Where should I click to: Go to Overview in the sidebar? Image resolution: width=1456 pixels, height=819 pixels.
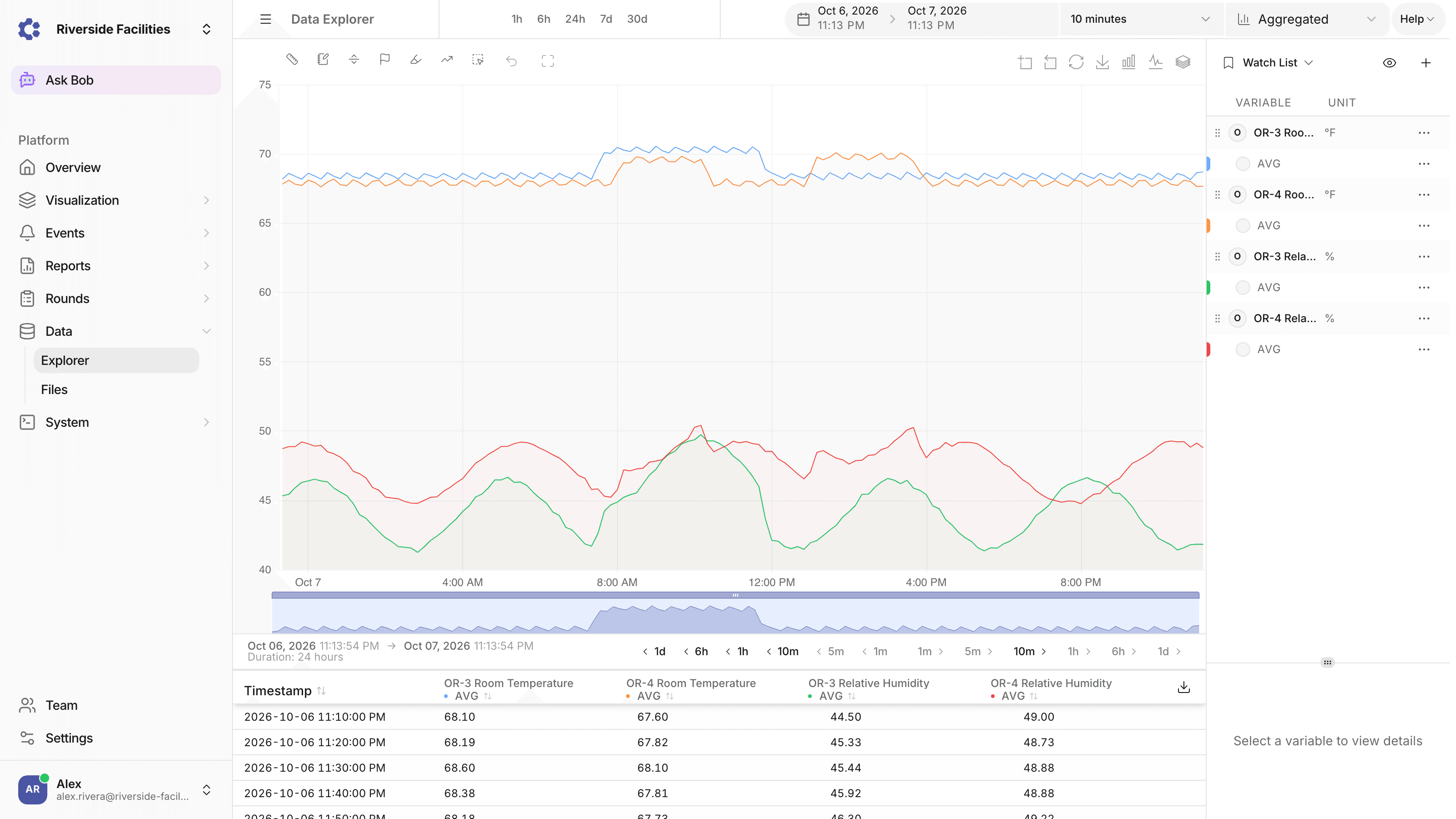coord(115,168)
